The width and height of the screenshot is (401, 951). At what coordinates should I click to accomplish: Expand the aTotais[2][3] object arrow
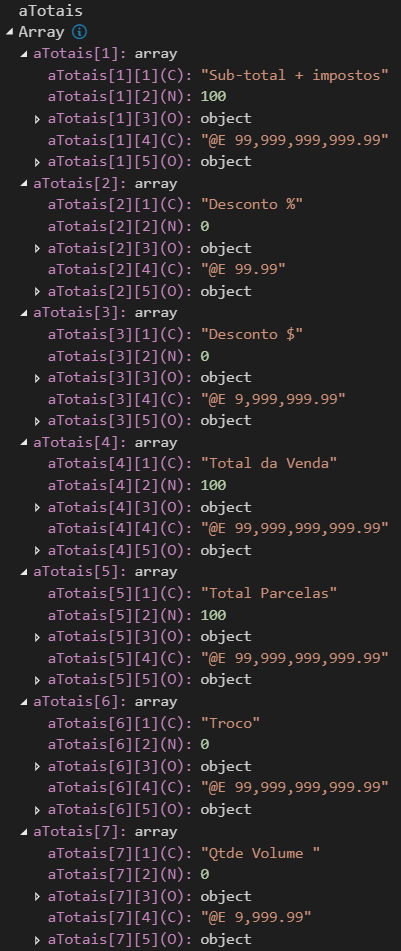point(38,248)
